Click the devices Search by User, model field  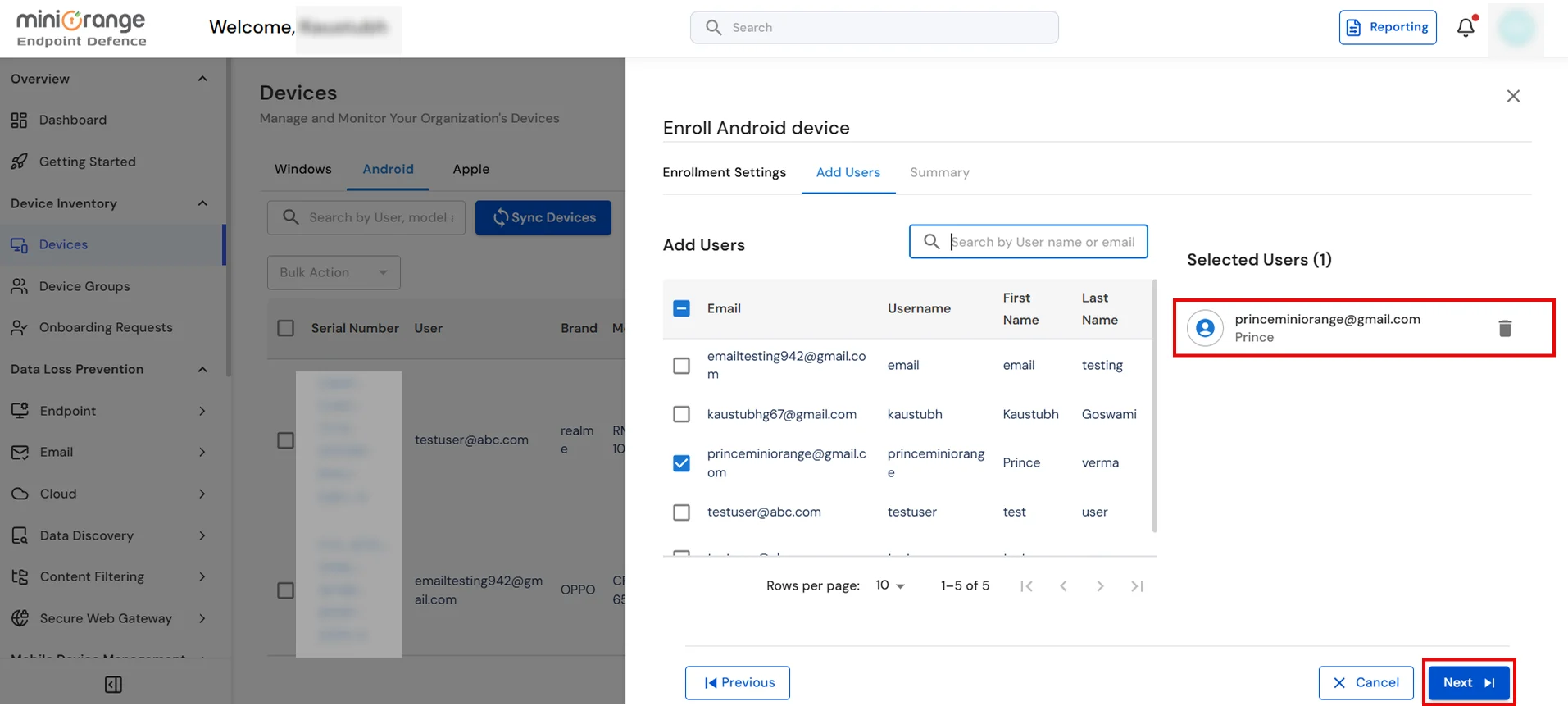(x=366, y=217)
